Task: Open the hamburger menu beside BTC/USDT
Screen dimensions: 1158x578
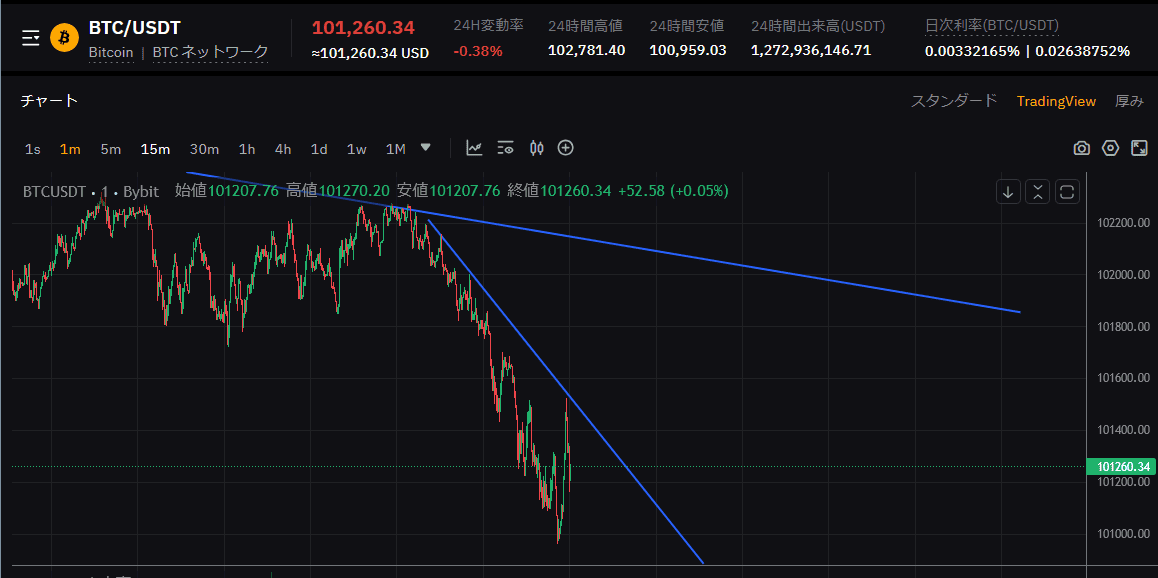Action: (31, 38)
